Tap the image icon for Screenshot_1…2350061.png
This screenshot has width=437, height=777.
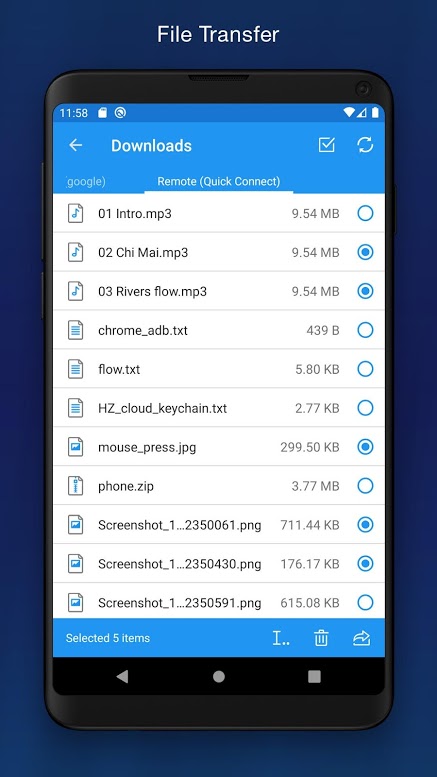tap(75, 525)
